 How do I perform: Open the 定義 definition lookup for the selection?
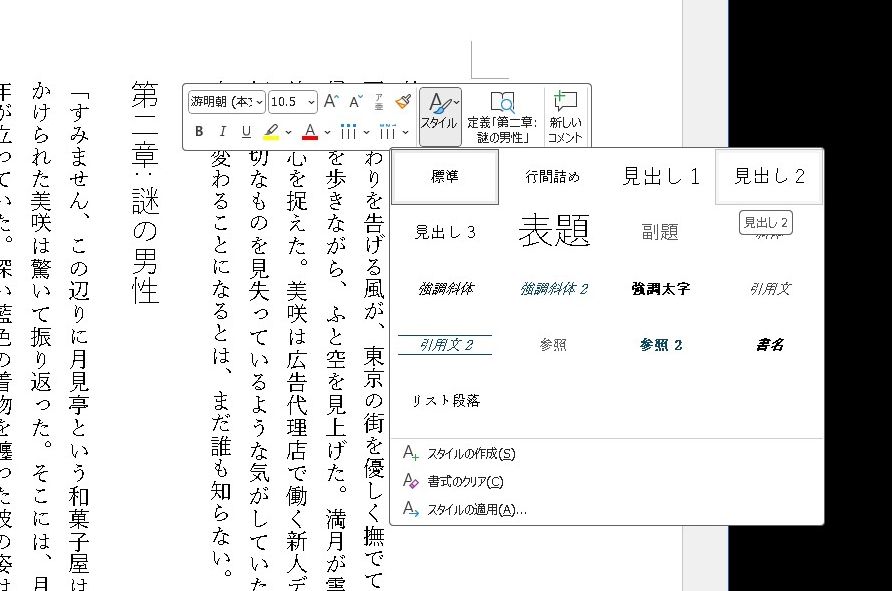pyautogui.click(x=502, y=115)
